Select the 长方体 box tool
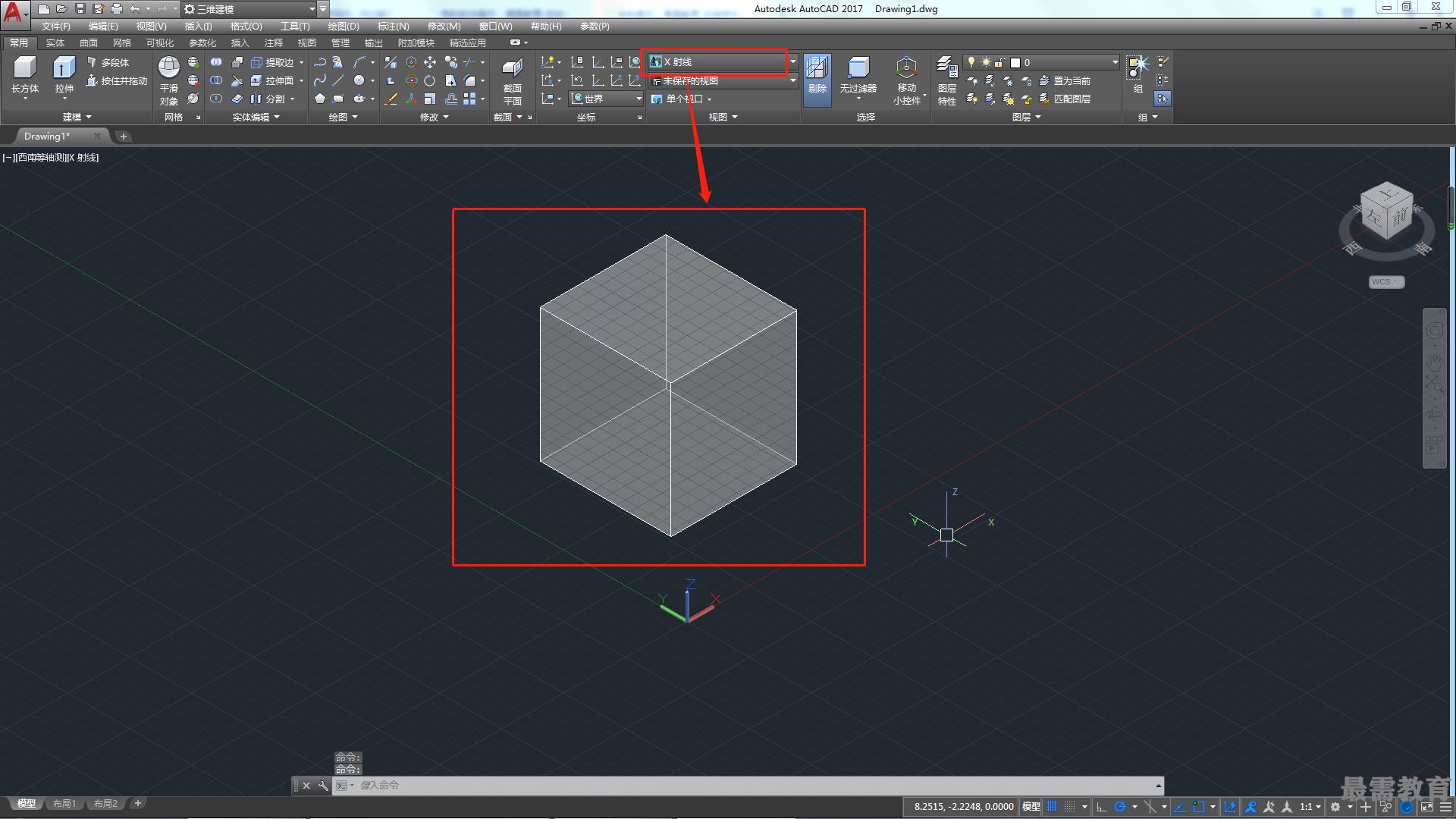The width and height of the screenshot is (1456, 819). (x=25, y=75)
